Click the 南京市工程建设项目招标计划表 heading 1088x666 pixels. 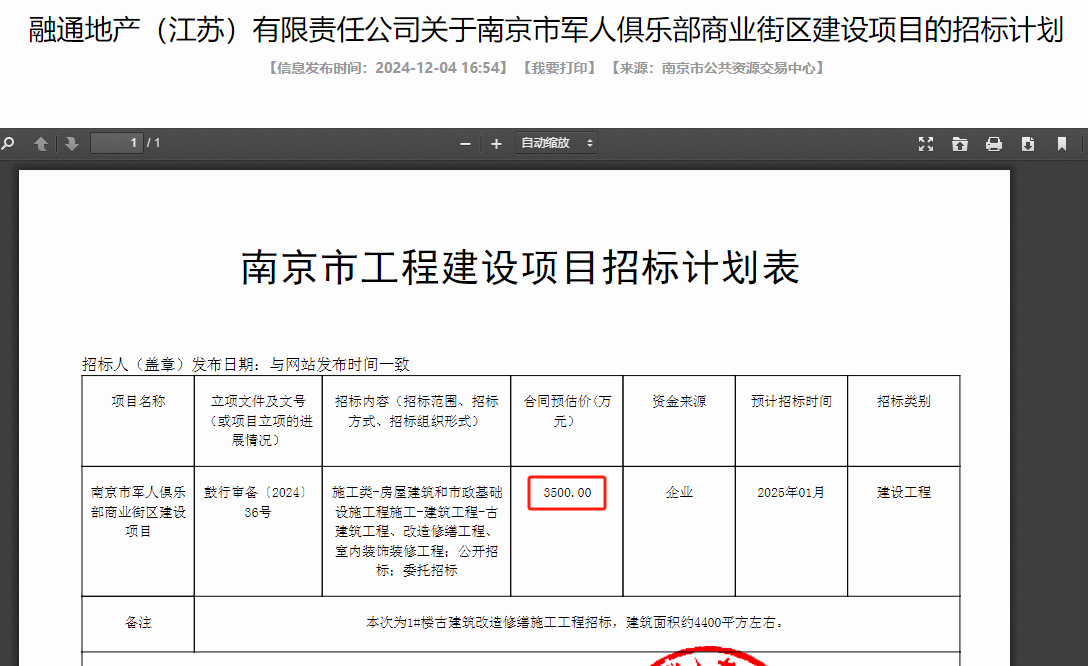click(520, 268)
